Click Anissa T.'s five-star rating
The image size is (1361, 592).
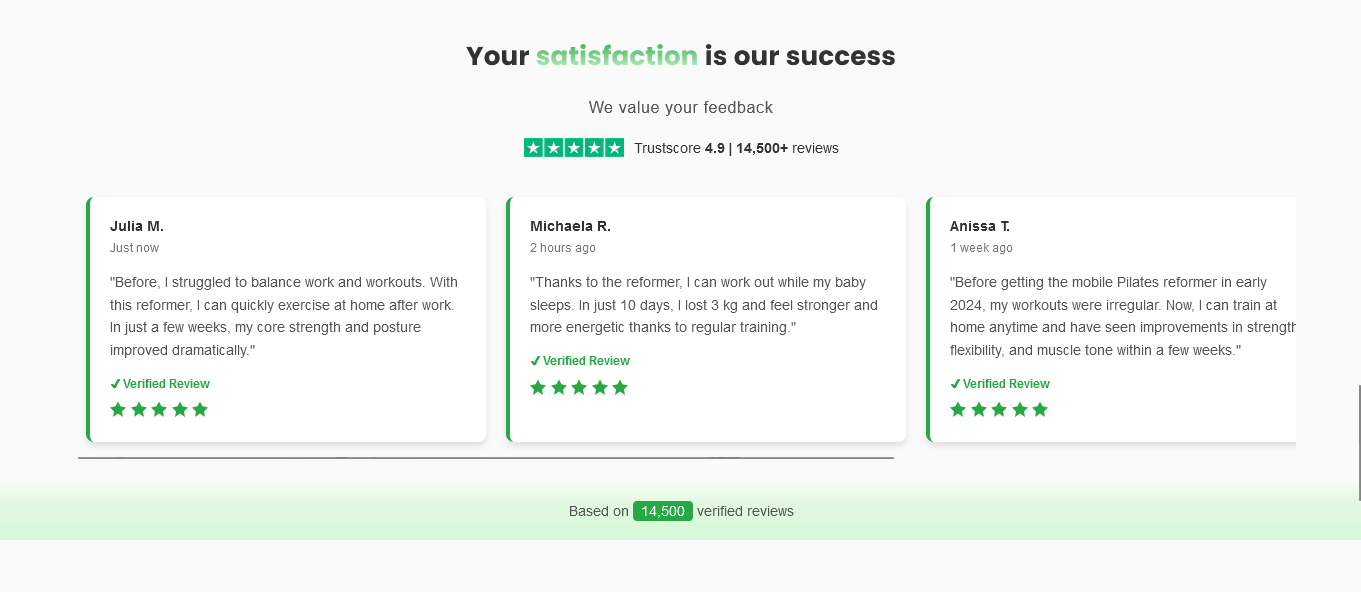point(999,409)
